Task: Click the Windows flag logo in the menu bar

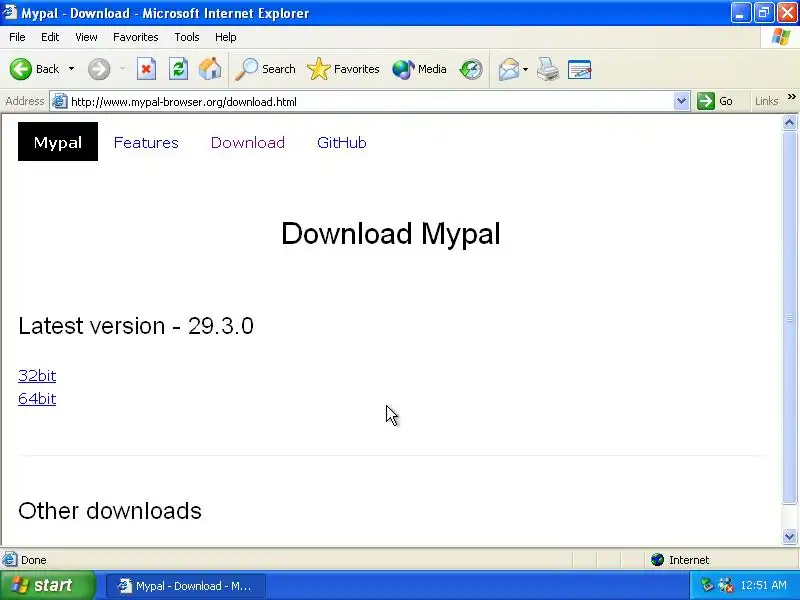Action: [781, 37]
